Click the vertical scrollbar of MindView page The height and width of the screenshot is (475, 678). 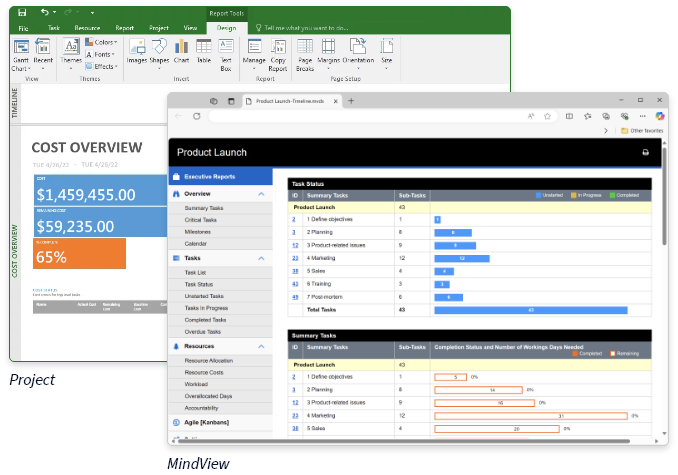click(664, 197)
